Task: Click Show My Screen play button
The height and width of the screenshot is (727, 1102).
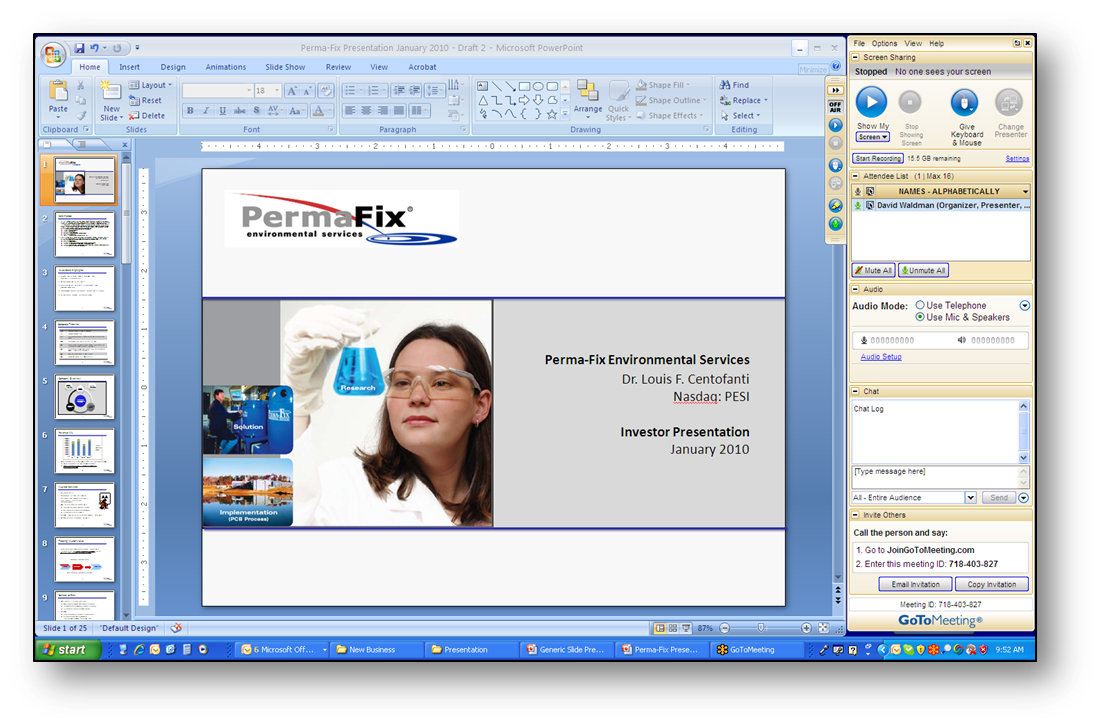Action: click(x=871, y=103)
